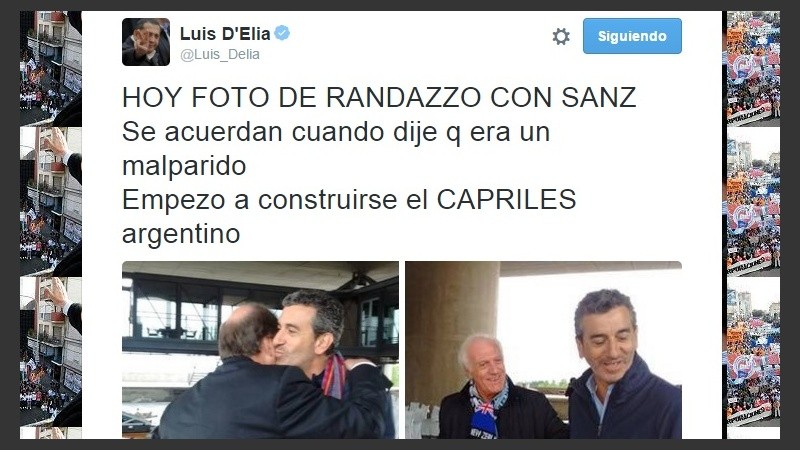Screen dimensions: 800x450
Task: Click the left background crowd image strip
Action: (x=51, y=224)
